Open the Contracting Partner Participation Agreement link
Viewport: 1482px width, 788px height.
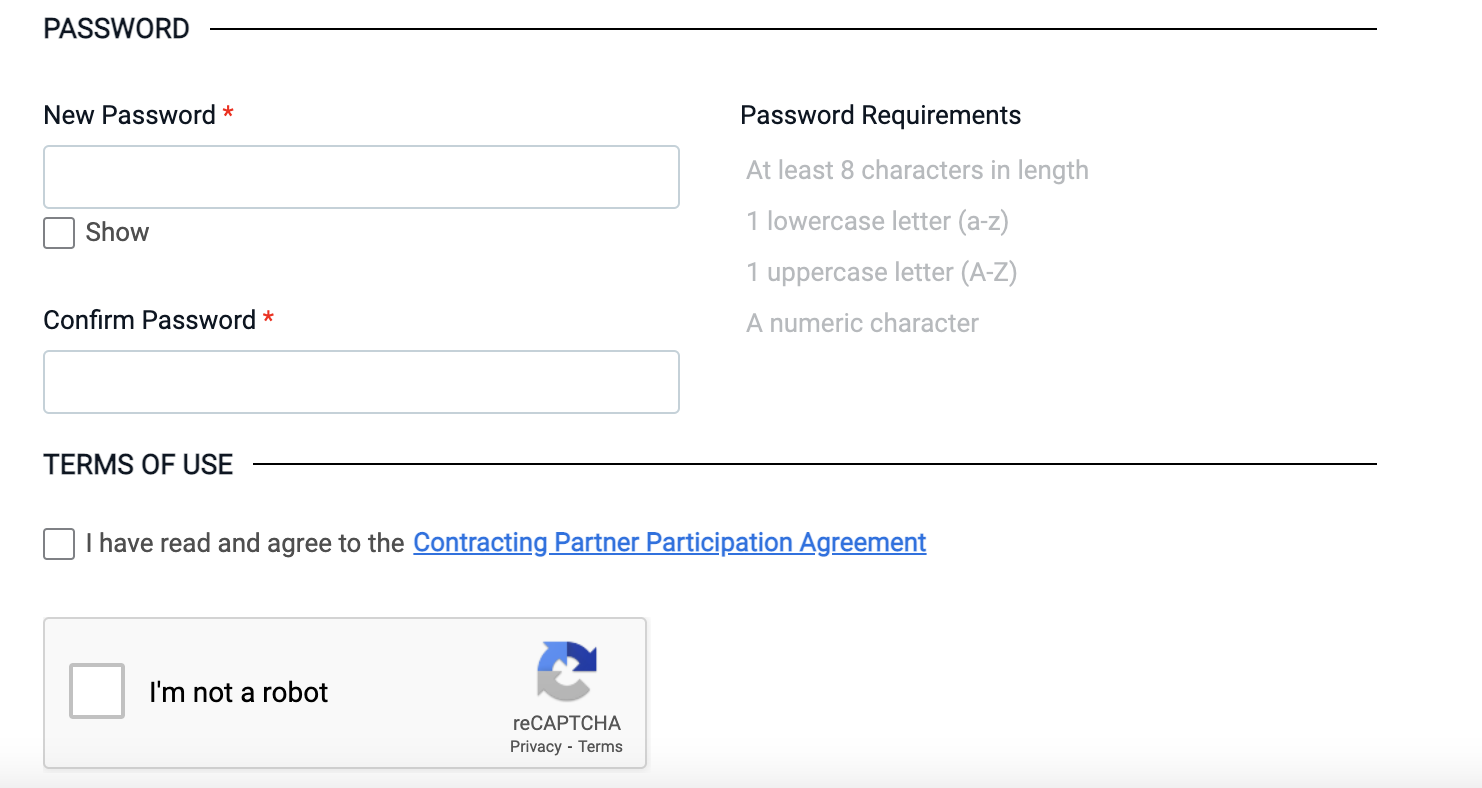click(x=669, y=543)
